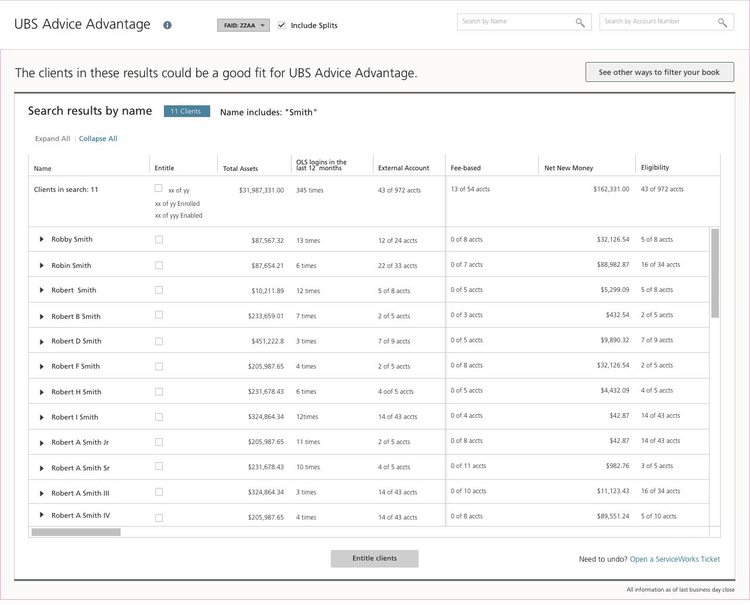The height and width of the screenshot is (605, 750).
Task: Expand the Robin Smith row
Action: [x=42, y=265]
